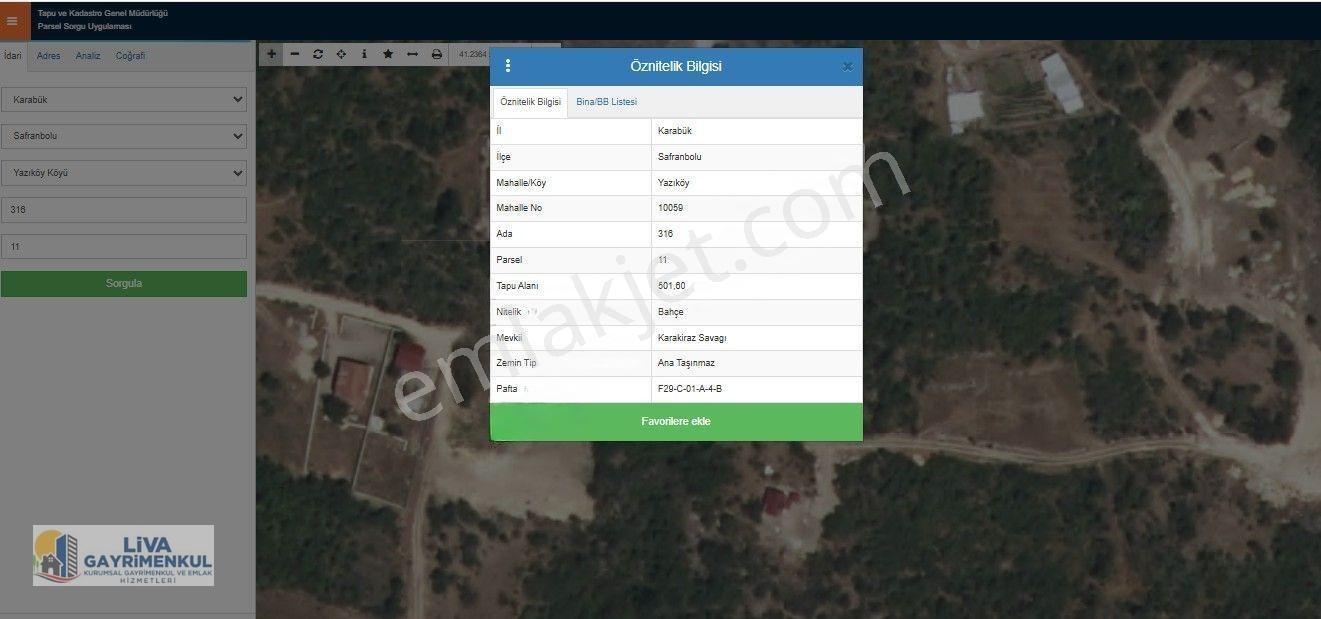Open the hamburger menu in header
Screen dimensions: 1321x619
tap(12, 21)
